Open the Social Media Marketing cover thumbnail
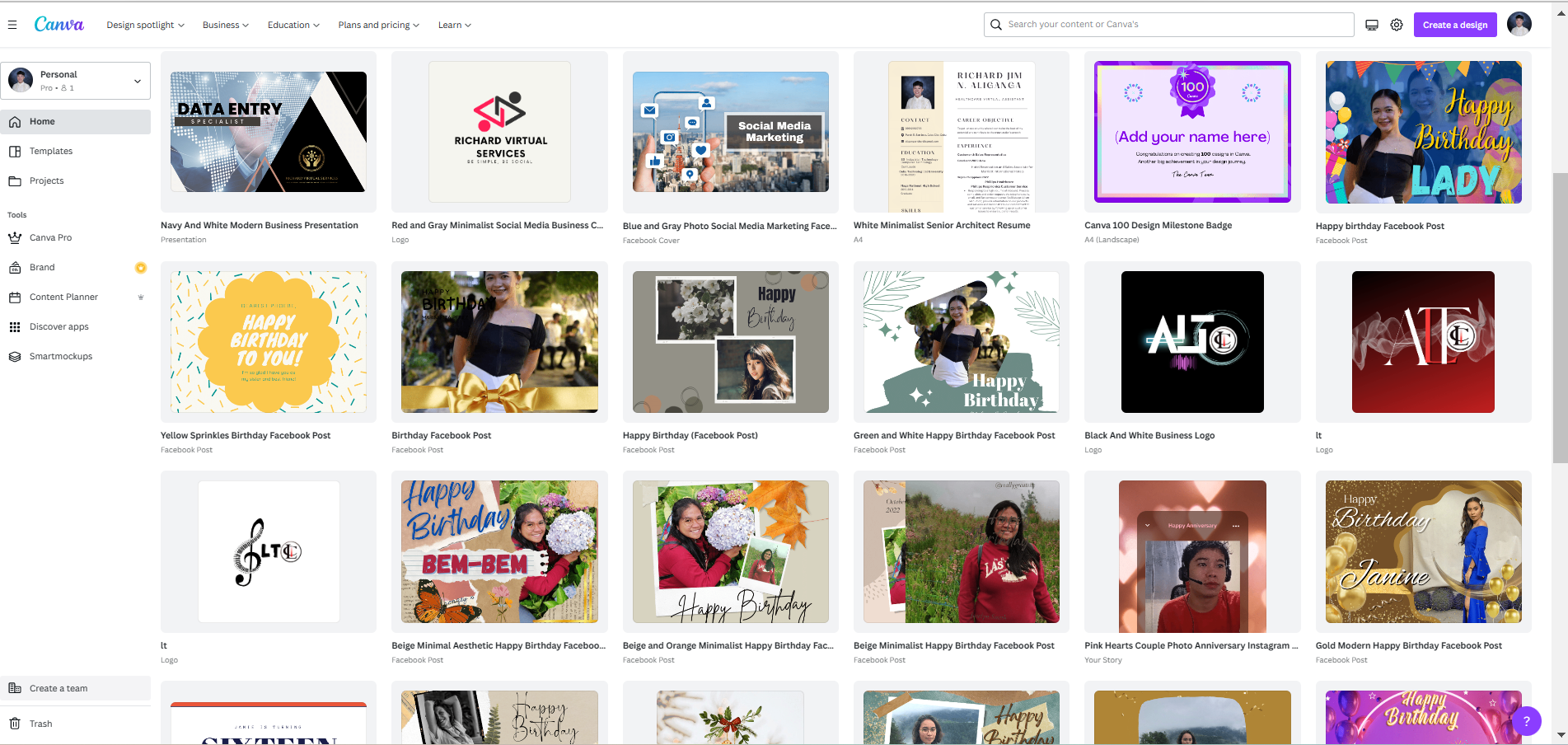The height and width of the screenshot is (745, 1568). coord(731,132)
